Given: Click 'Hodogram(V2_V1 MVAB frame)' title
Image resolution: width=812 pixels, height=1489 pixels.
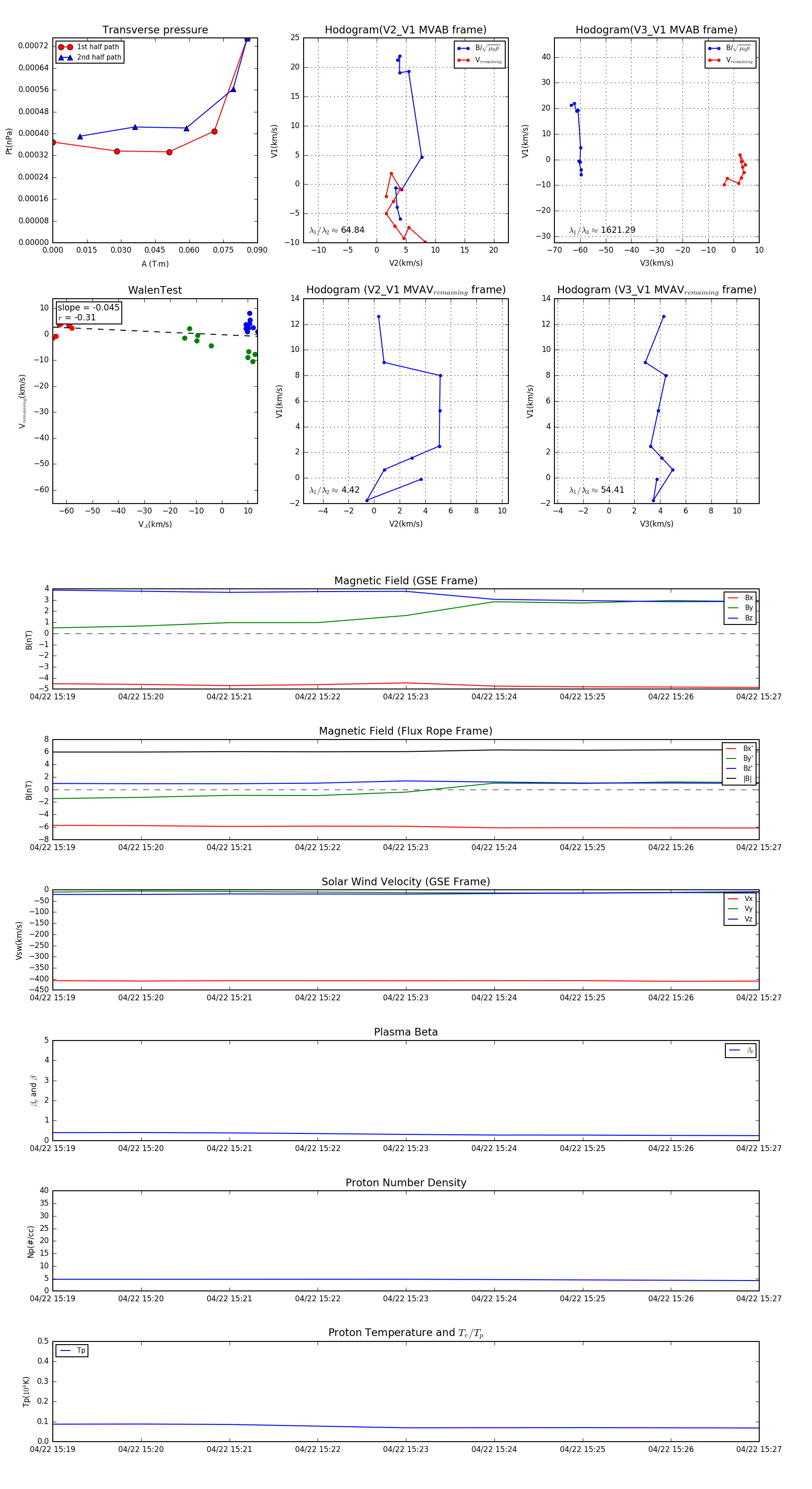Looking at the screenshot, I should [406, 30].
